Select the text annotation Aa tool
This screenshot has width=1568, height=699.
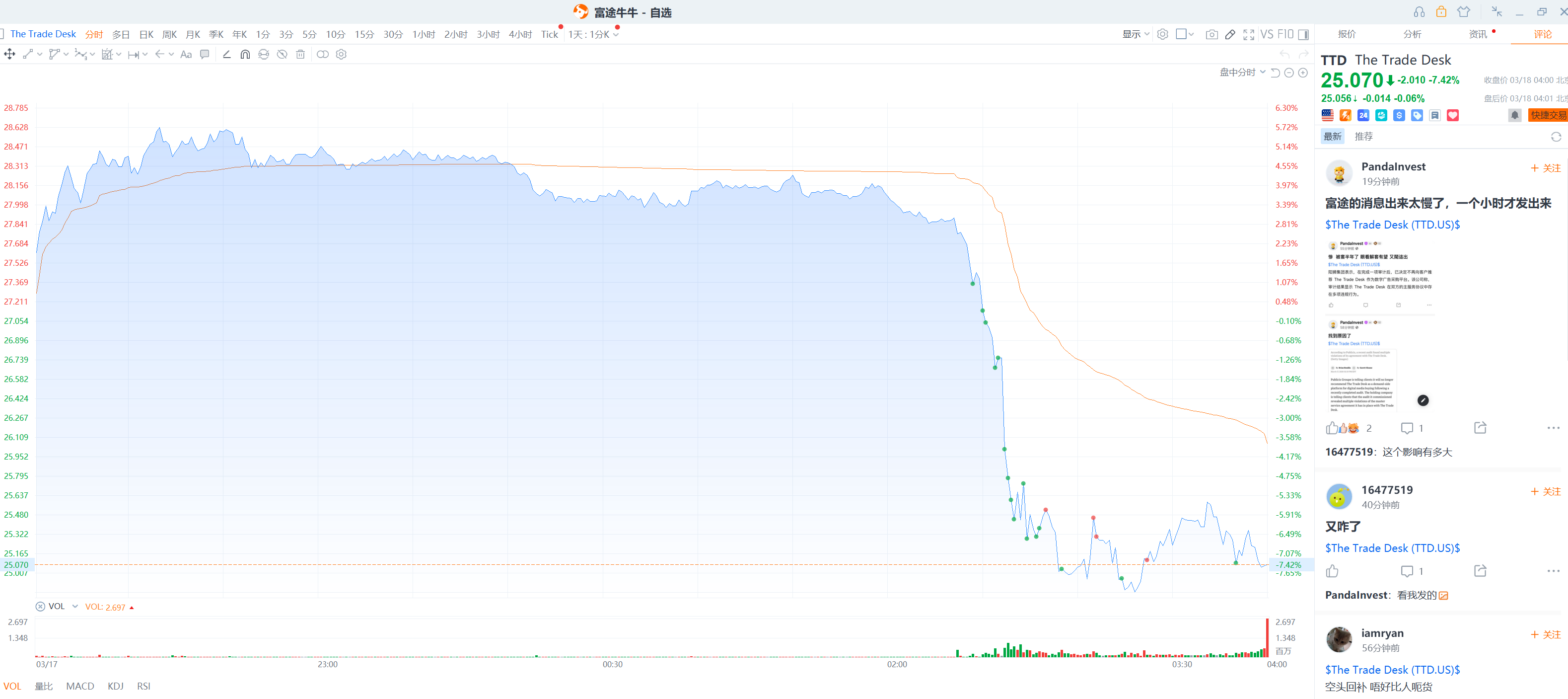click(186, 55)
